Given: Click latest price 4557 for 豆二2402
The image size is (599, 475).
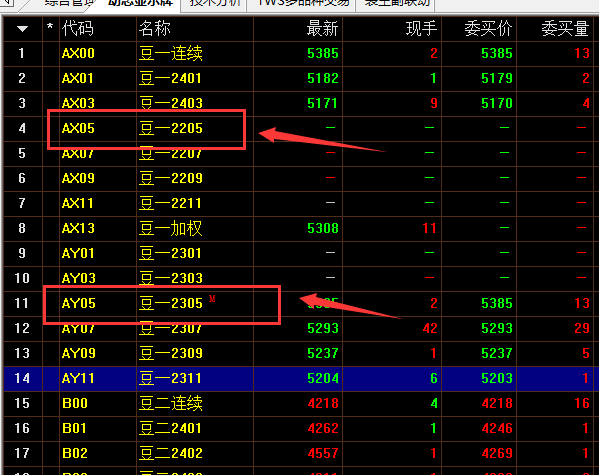Looking at the screenshot, I should point(323,453).
